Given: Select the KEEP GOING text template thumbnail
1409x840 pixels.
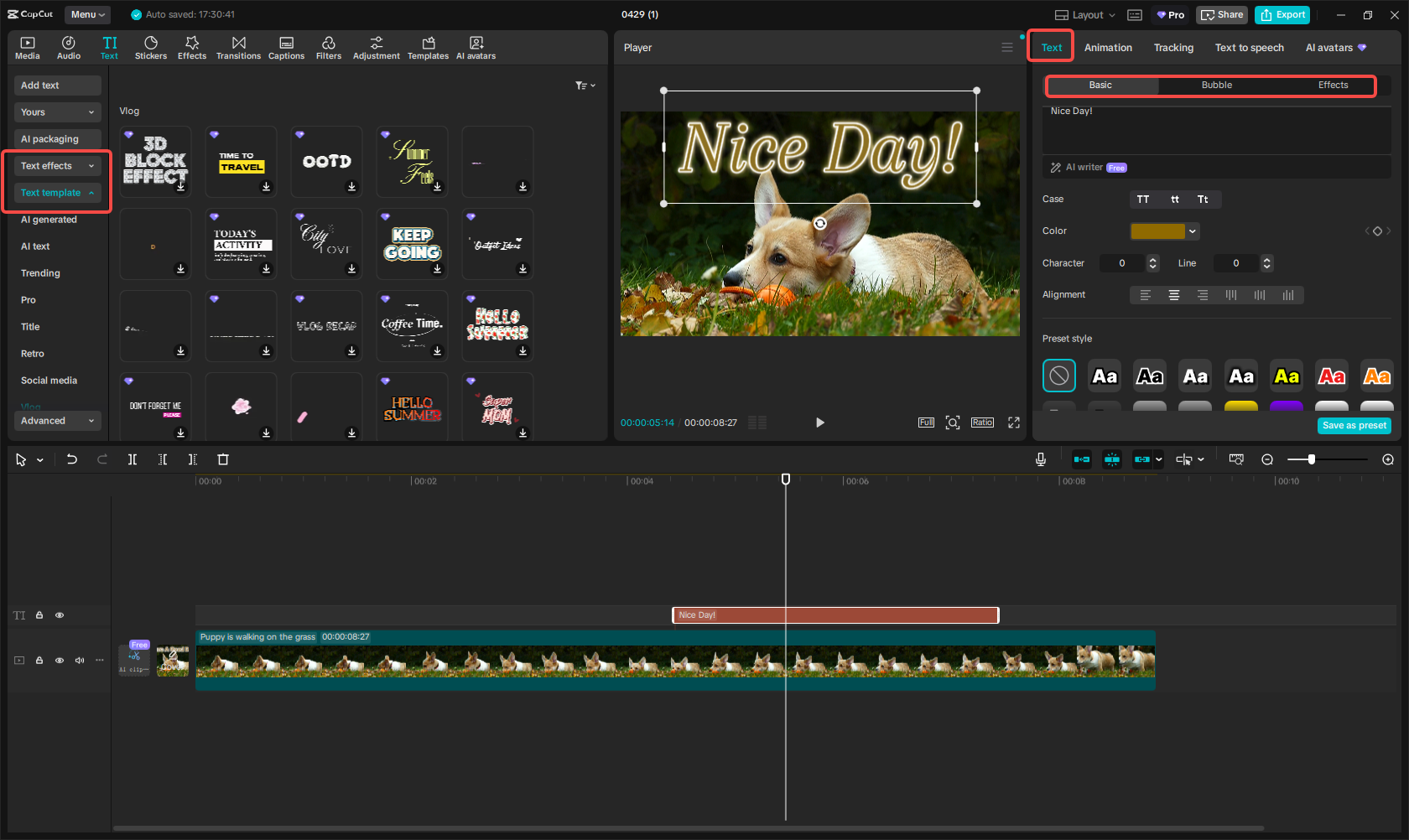Looking at the screenshot, I should coord(413,244).
